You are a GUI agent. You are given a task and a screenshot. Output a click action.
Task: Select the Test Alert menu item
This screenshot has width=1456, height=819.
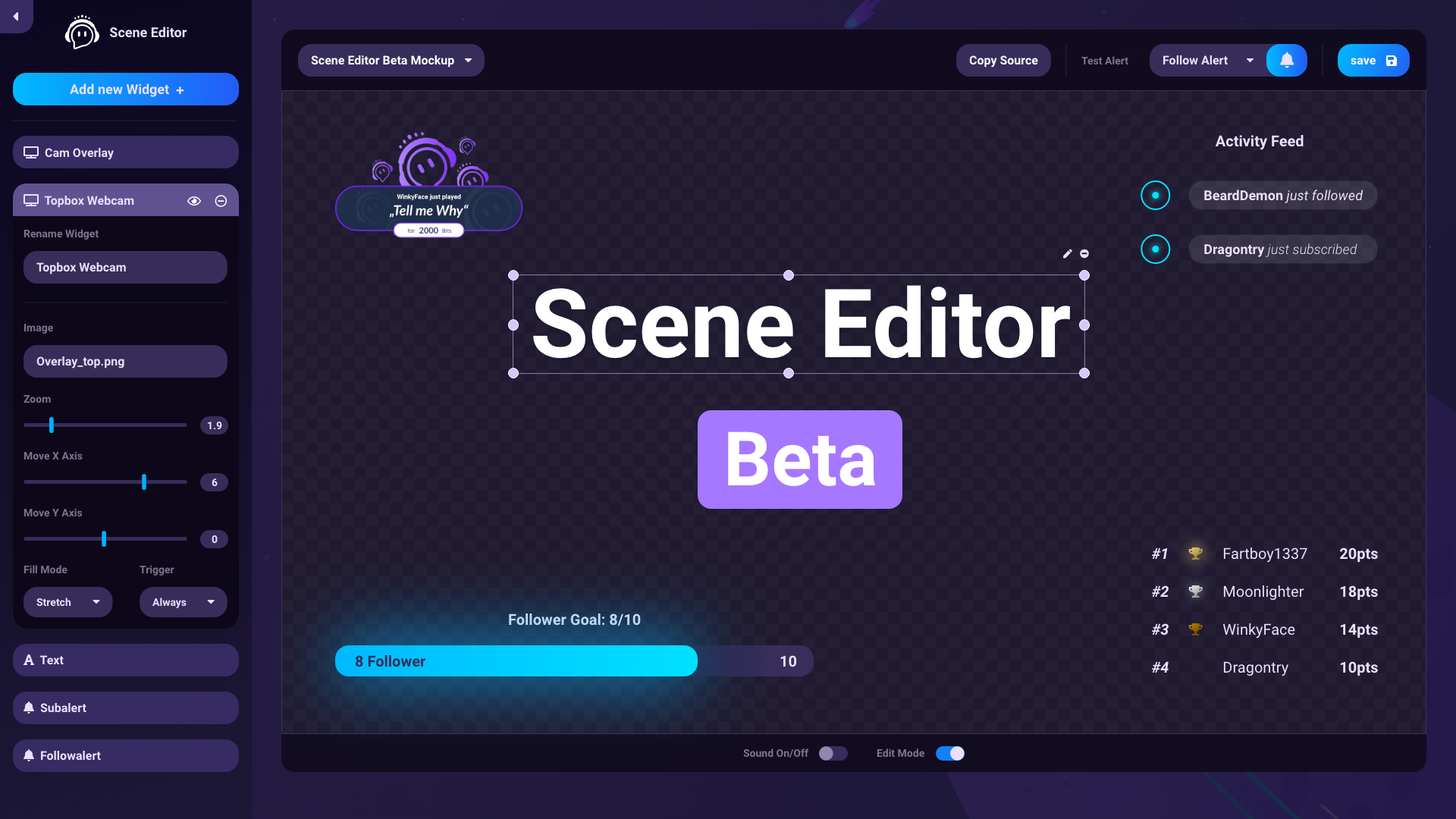1104,60
